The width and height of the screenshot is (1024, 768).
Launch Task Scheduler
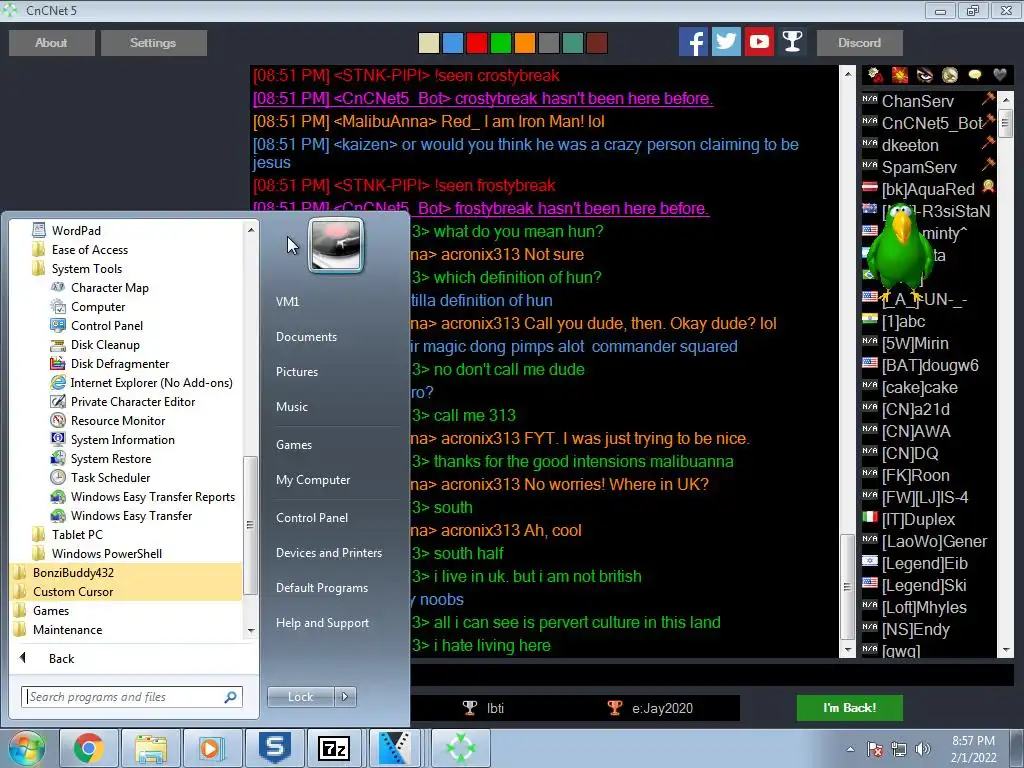(110, 477)
